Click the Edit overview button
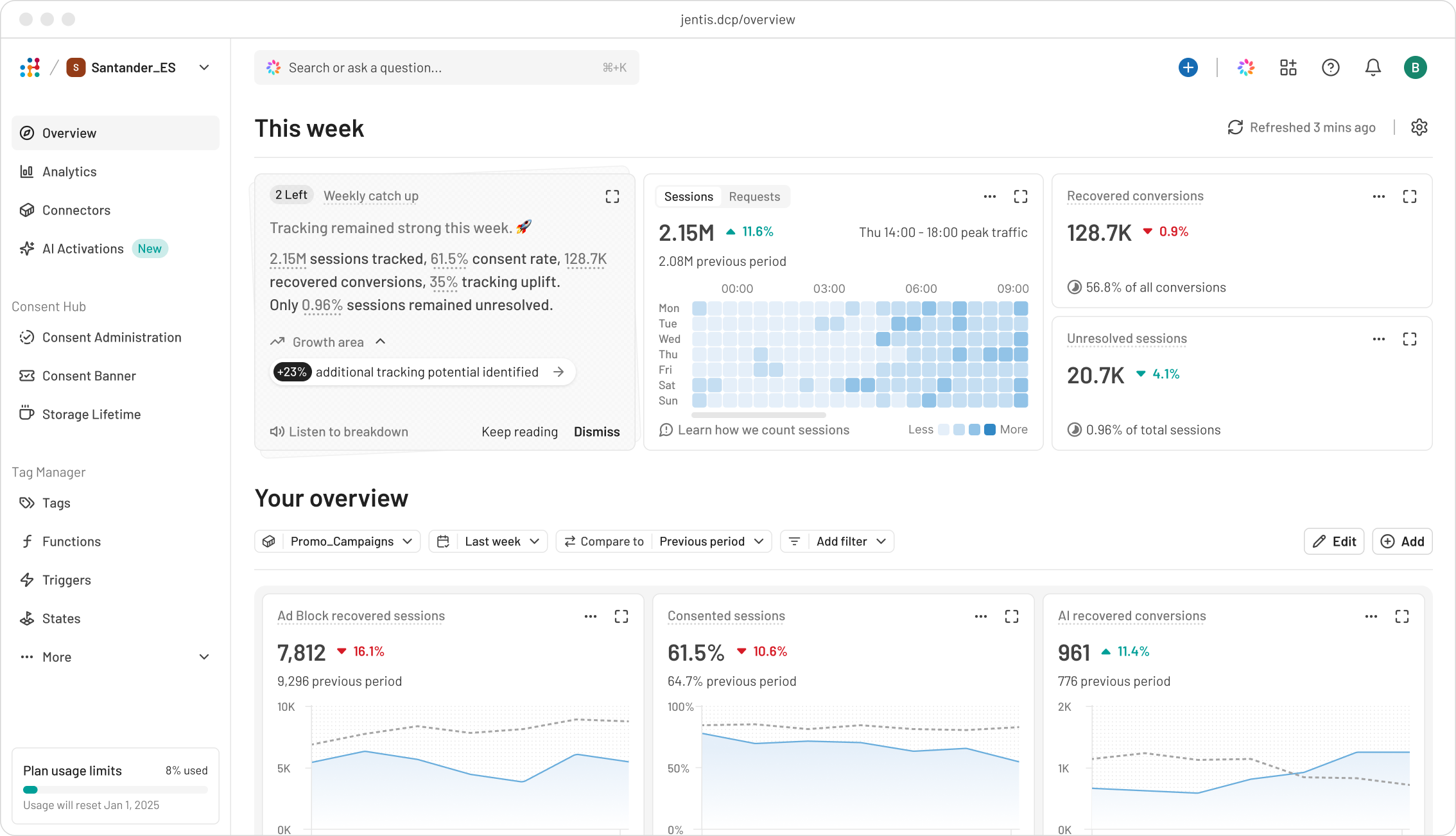Image resolution: width=1456 pixels, height=836 pixels. (1334, 541)
